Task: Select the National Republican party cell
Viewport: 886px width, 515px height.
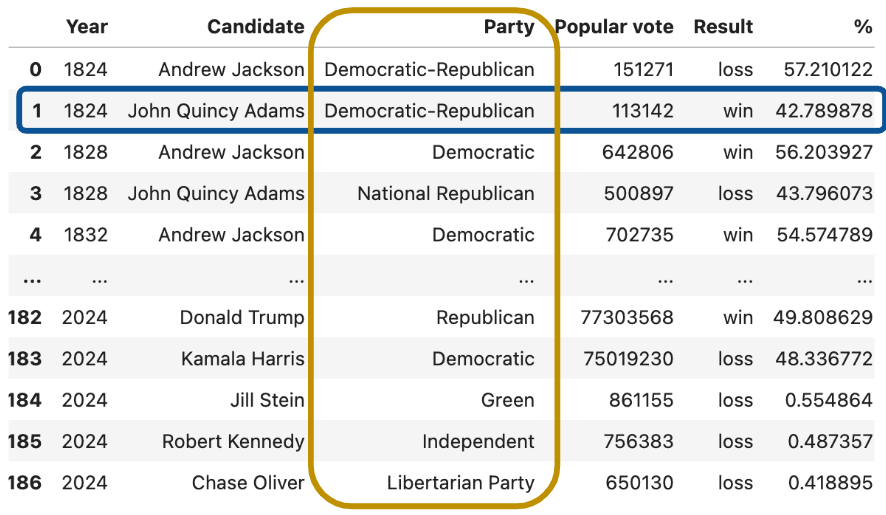Action: (445, 193)
